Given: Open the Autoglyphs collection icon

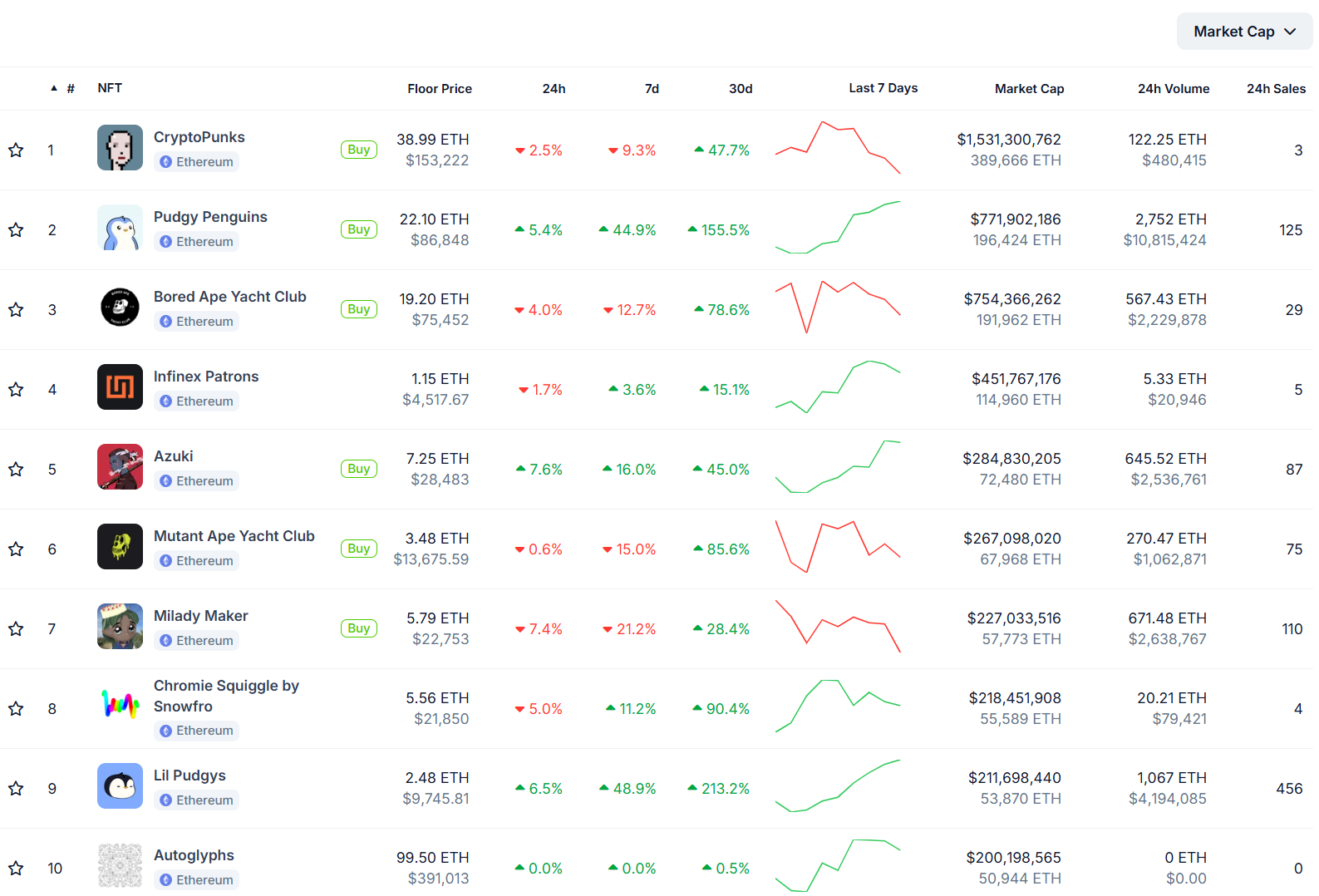Looking at the screenshot, I should [120, 865].
